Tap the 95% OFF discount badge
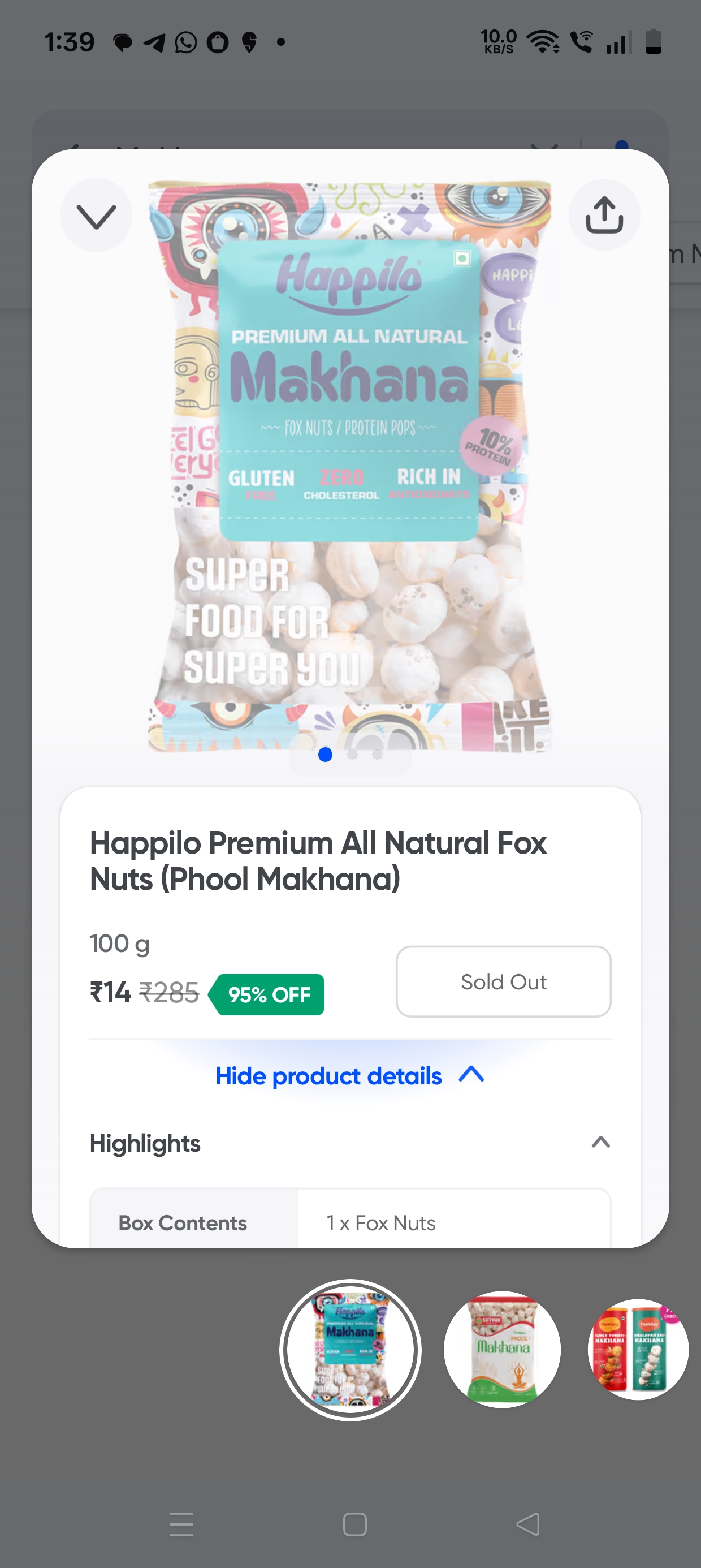 pos(268,994)
